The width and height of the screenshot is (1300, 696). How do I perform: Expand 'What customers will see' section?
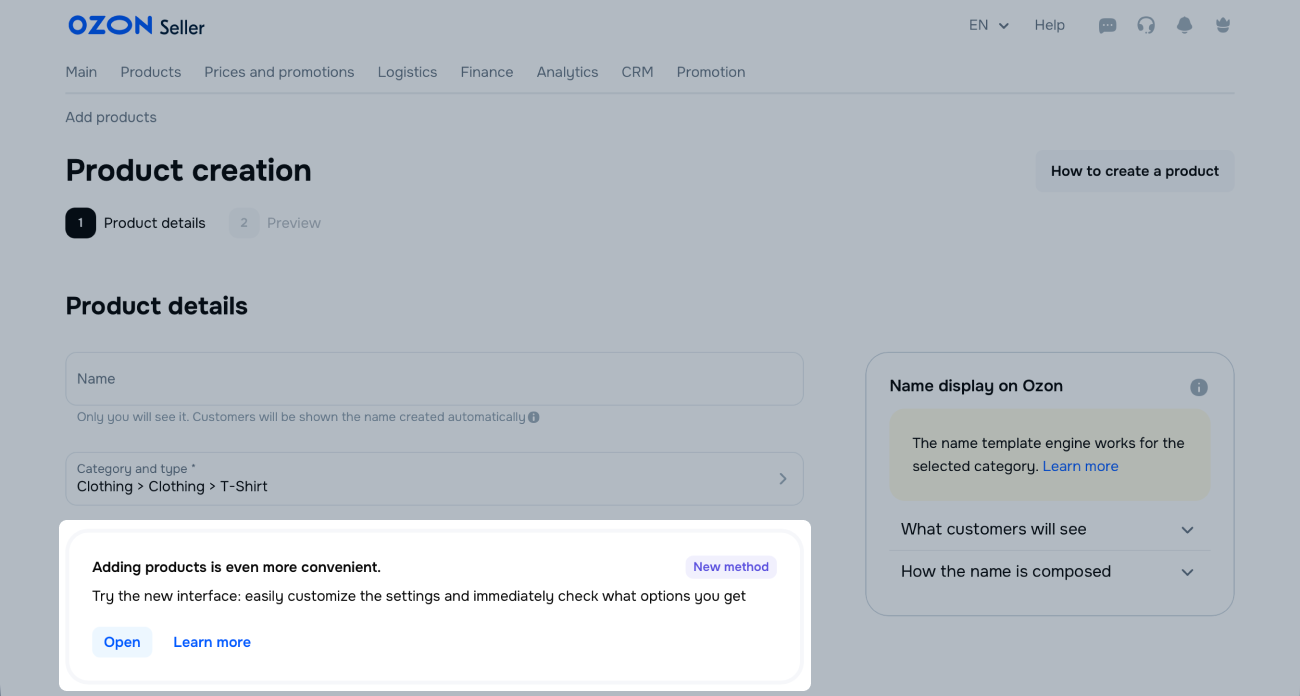1047,530
